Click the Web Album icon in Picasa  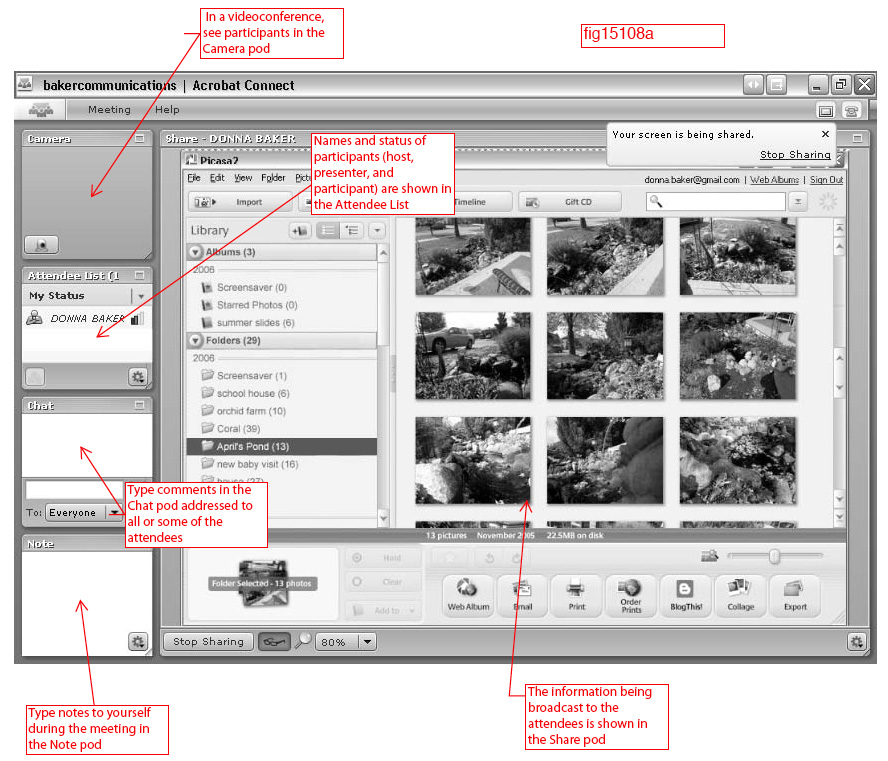click(x=468, y=595)
